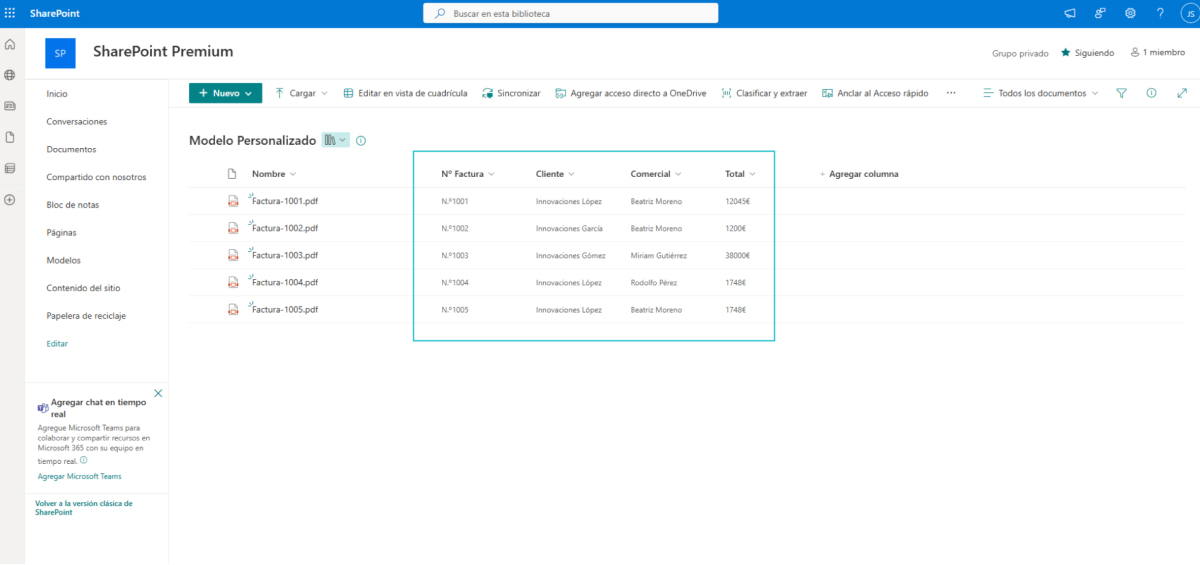Open the app launcher waffle icon

pos(10,13)
